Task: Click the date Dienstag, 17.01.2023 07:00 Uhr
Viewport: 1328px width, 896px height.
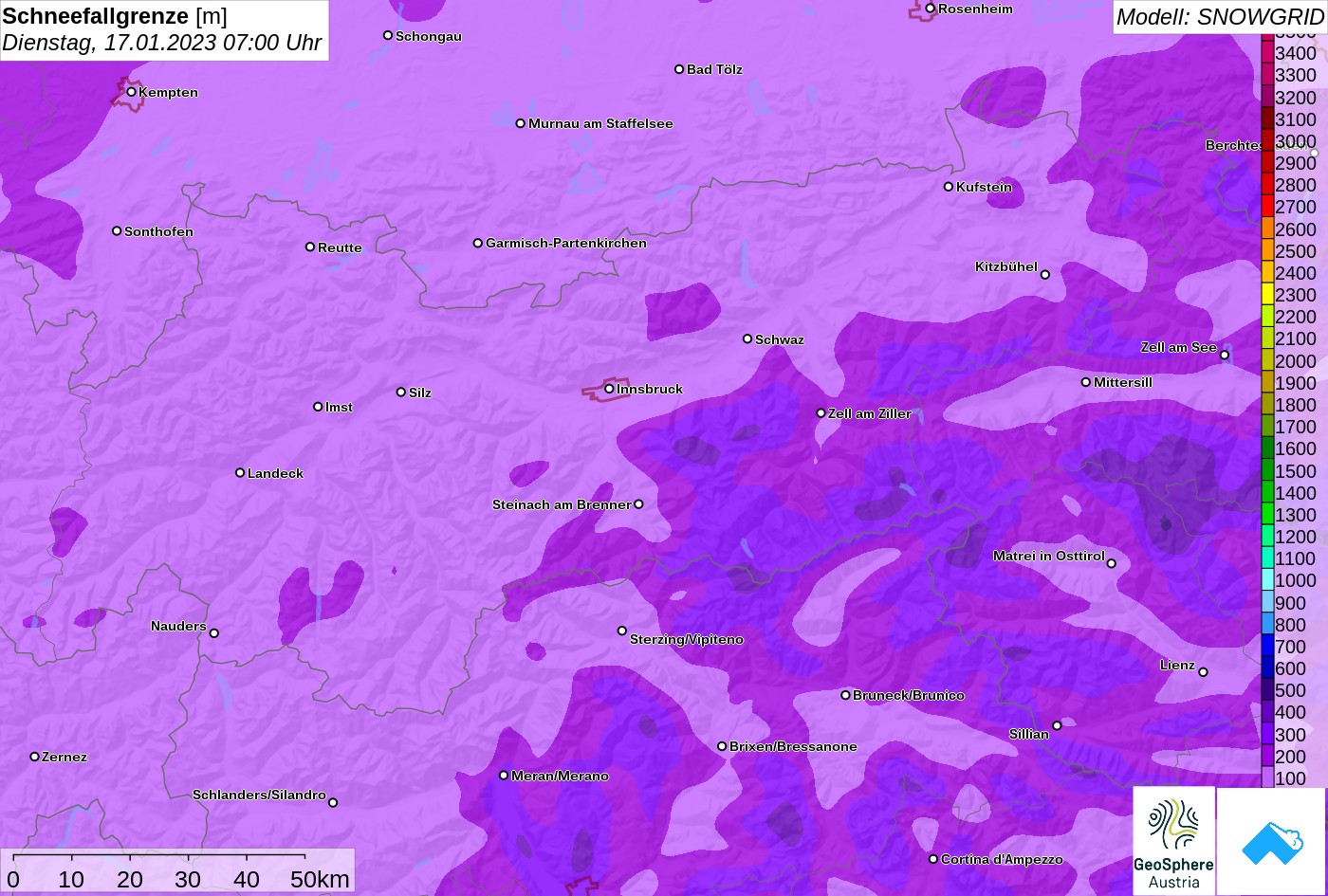Action: point(162,43)
